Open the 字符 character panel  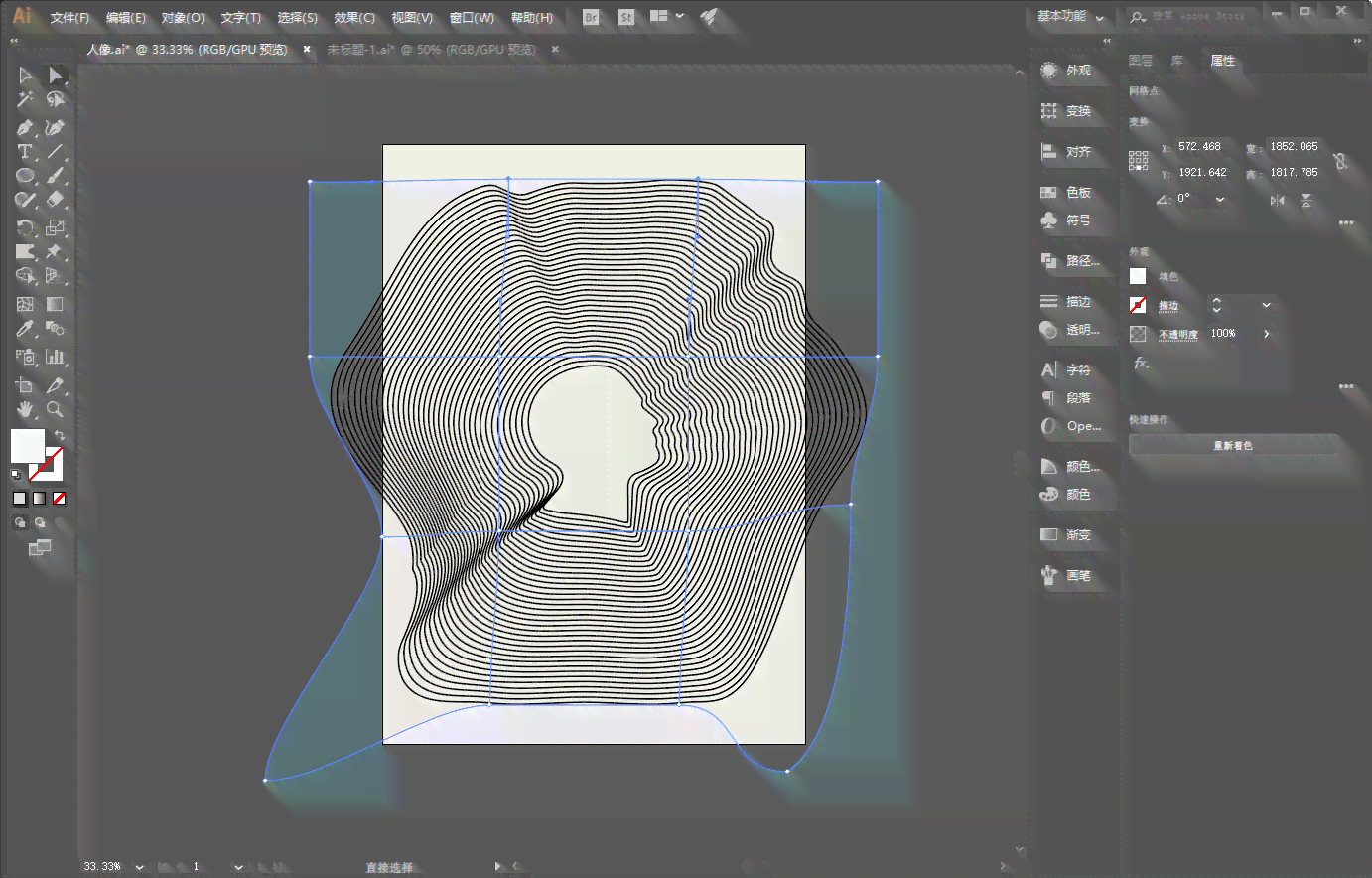coord(1066,369)
